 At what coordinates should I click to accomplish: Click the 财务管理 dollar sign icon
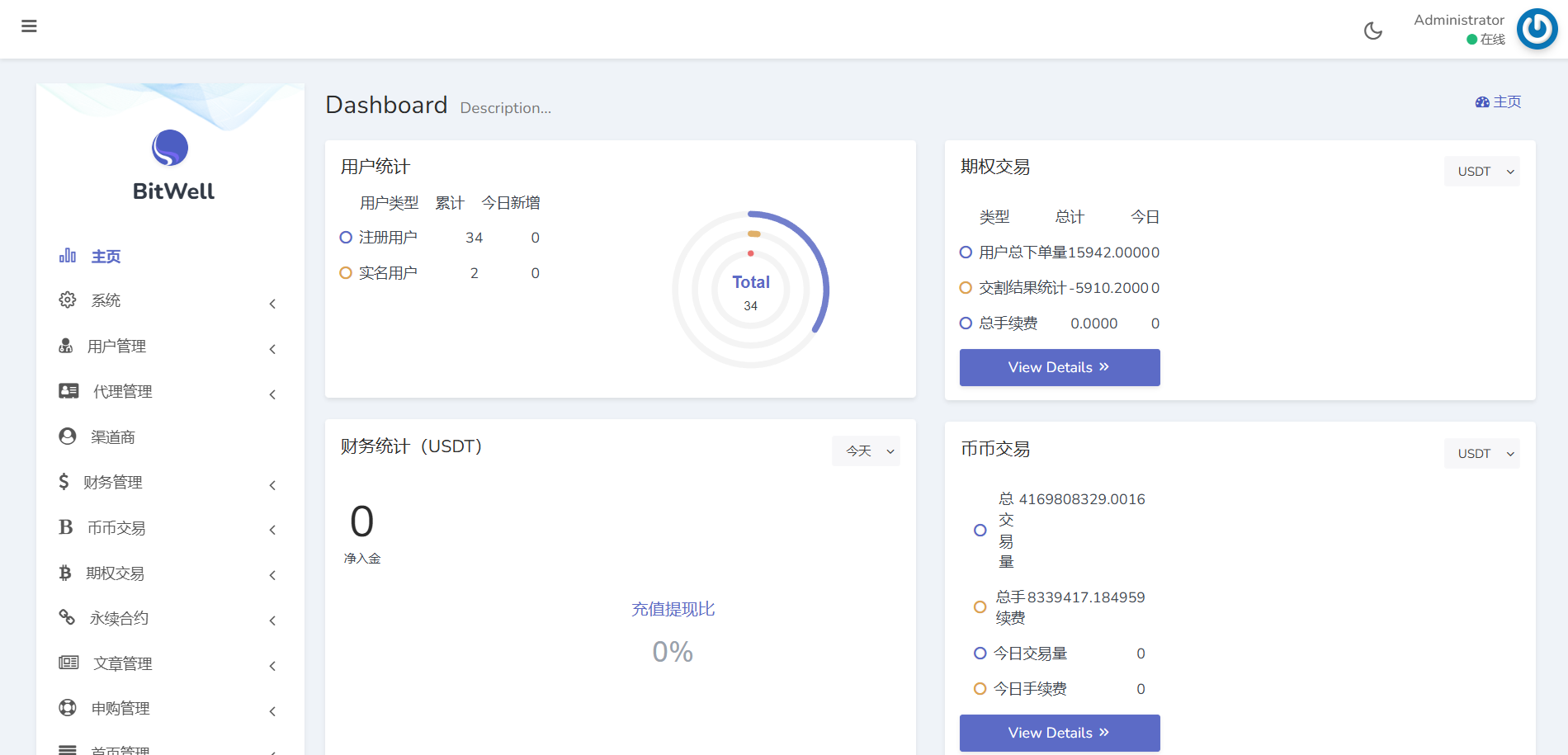click(64, 482)
